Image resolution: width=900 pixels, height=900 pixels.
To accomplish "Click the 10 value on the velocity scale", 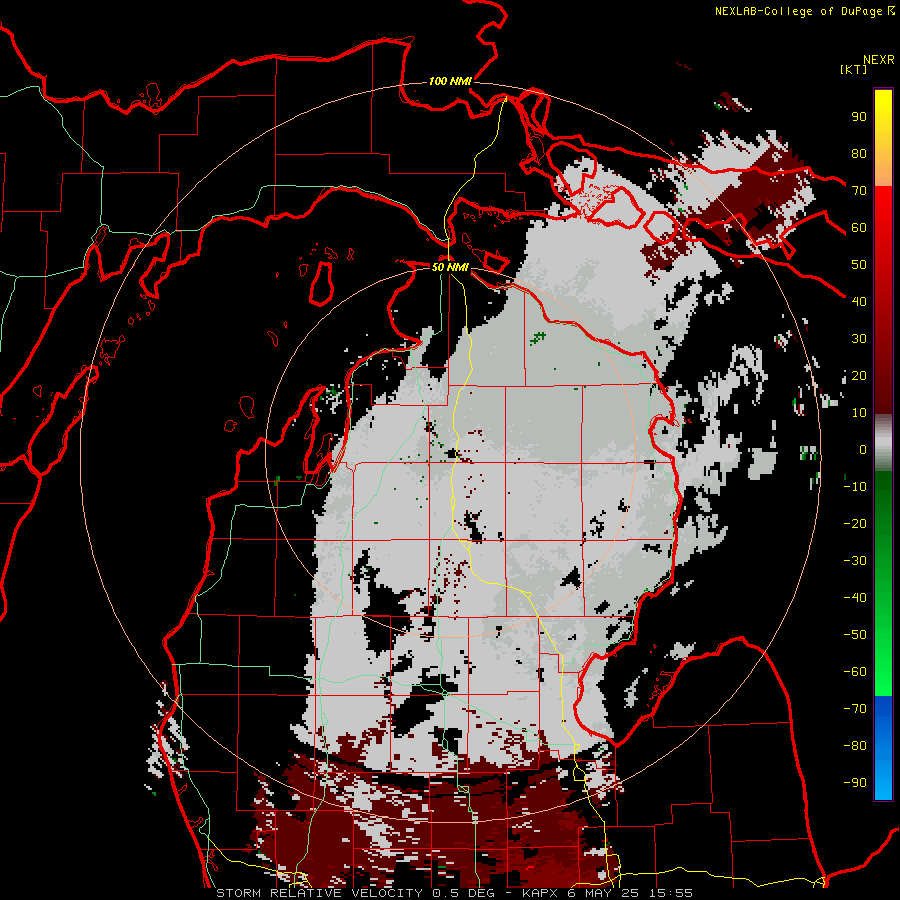I will pyautogui.click(x=859, y=413).
